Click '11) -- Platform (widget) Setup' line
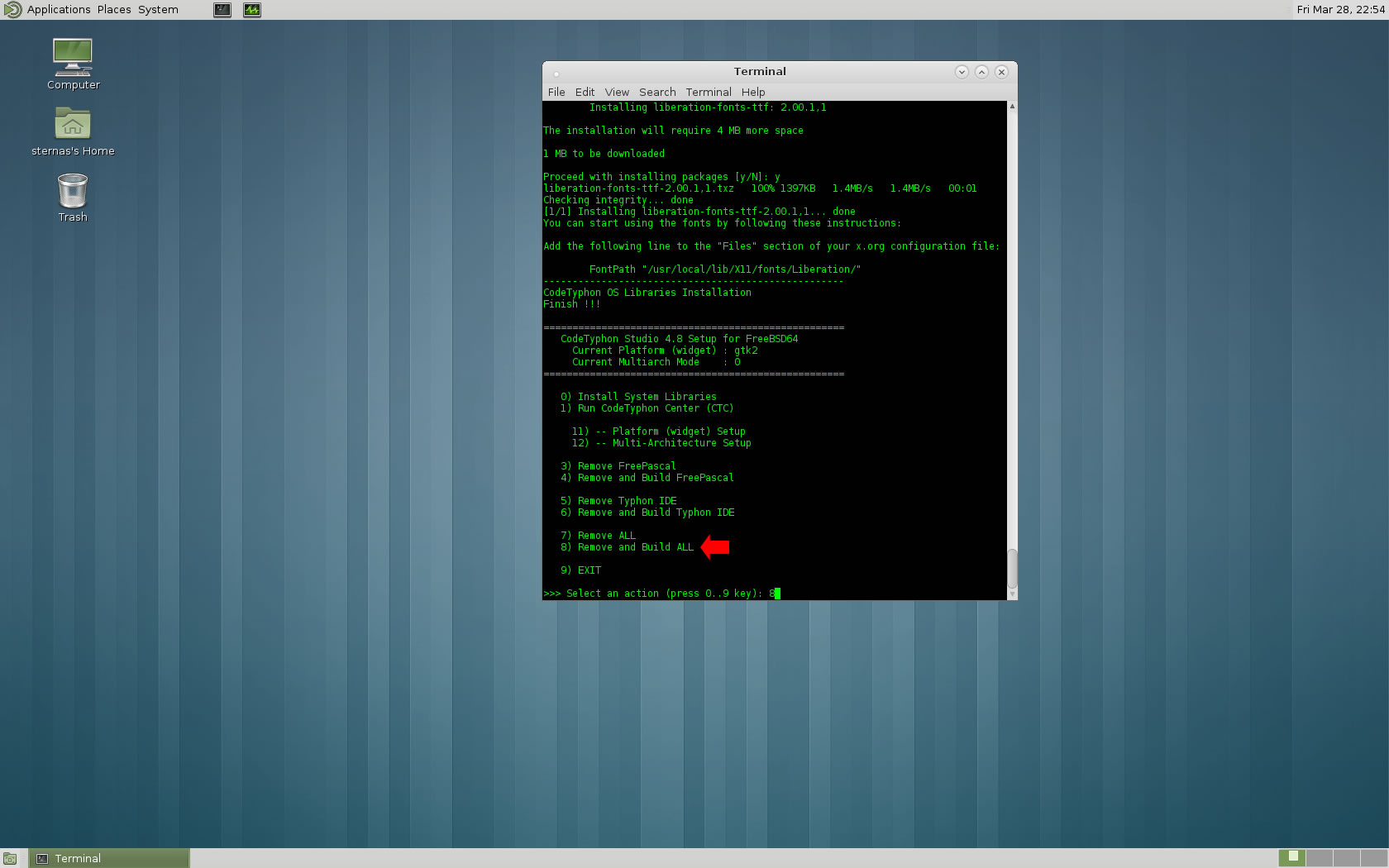Viewport: 1389px width, 868px height. click(658, 432)
